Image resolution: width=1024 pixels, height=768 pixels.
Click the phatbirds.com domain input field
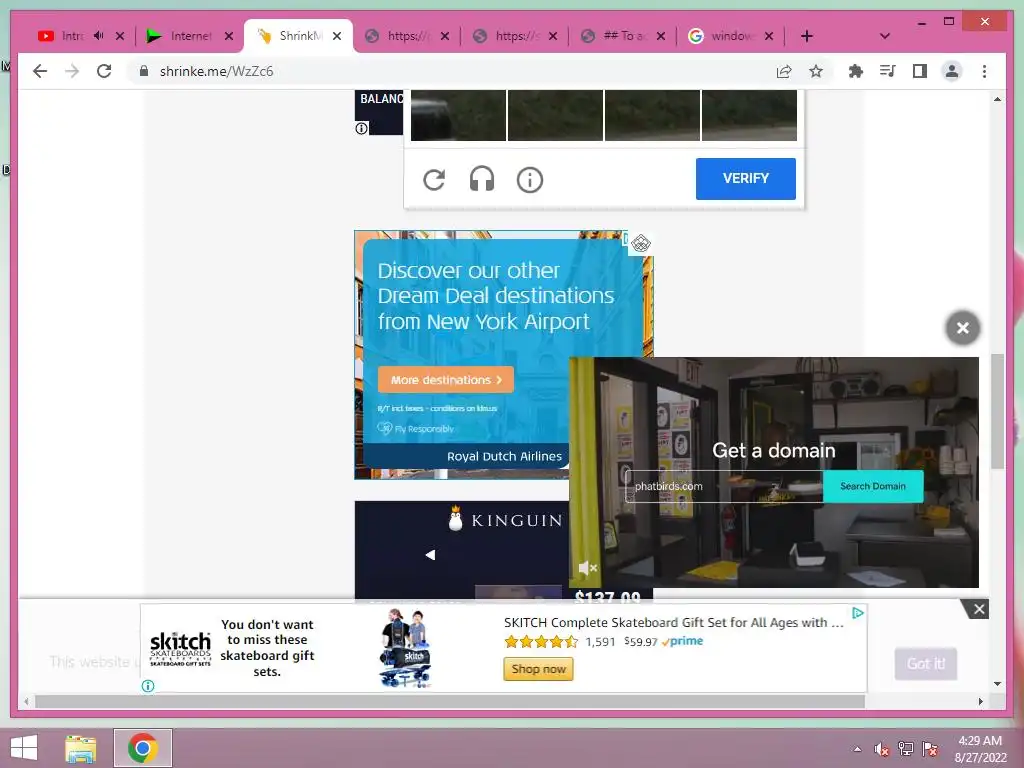(x=724, y=487)
